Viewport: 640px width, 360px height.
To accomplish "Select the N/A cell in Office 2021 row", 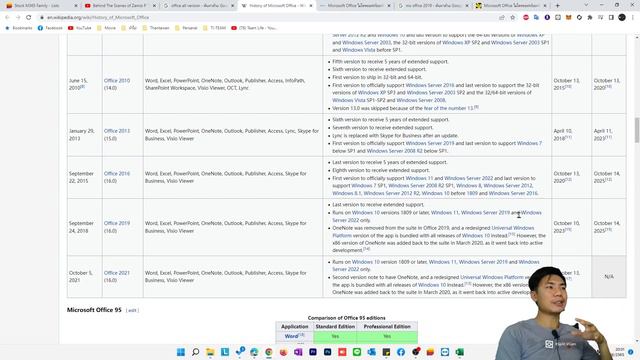I will tap(609, 277).
